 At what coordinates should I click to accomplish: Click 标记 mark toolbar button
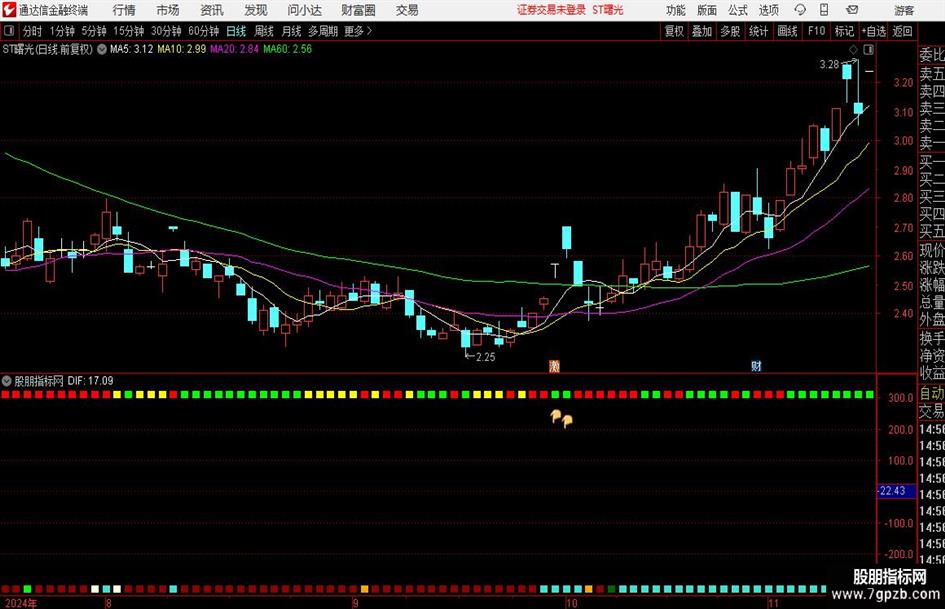coord(844,31)
